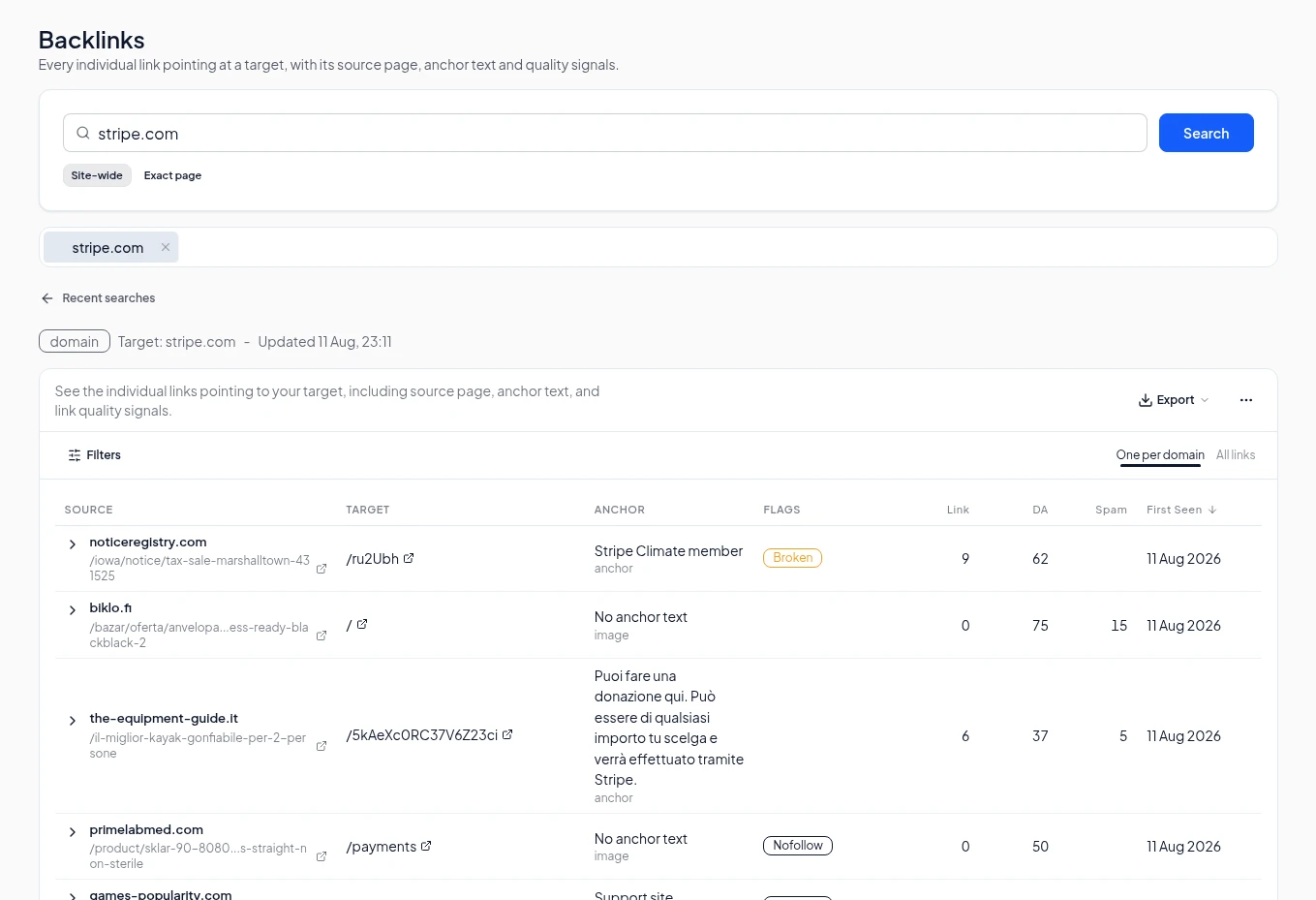Expand the biklo.fi row
The width and height of the screenshot is (1316, 900).
pos(73,610)
